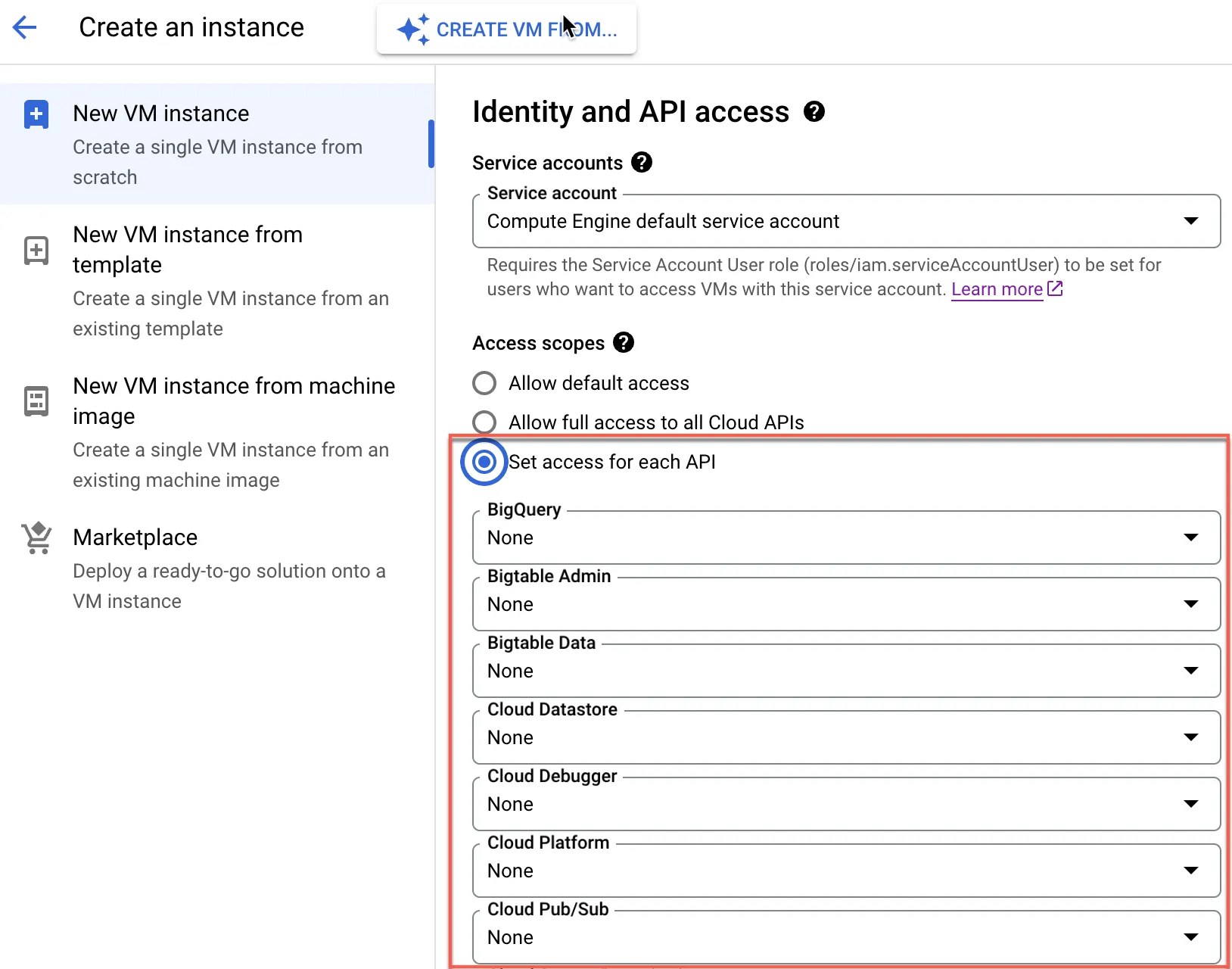This screenshot has width=1232, height=969.
Task: Choose New VM instance from machine image
Action: (217, 432)
